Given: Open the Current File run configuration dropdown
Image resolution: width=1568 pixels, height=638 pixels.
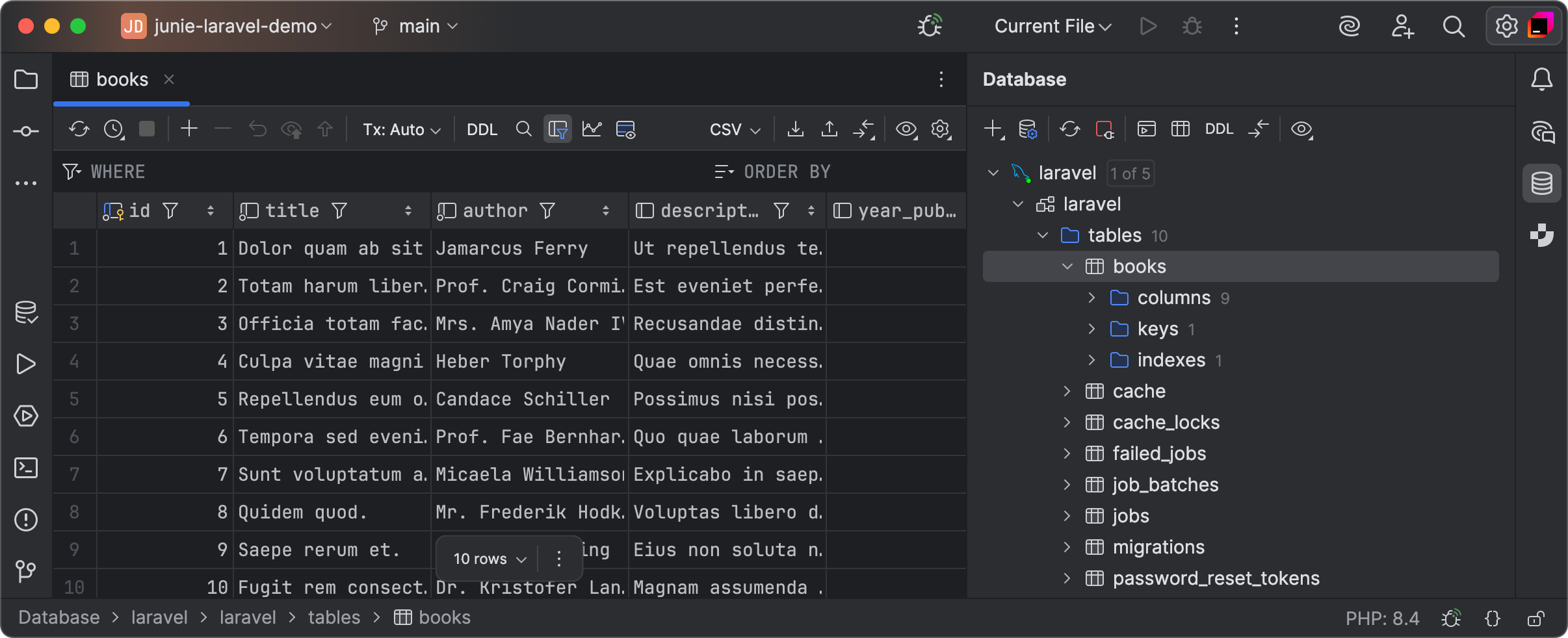Looking at the screenshot, I should pyautogui.click(x=1052, y=26).
